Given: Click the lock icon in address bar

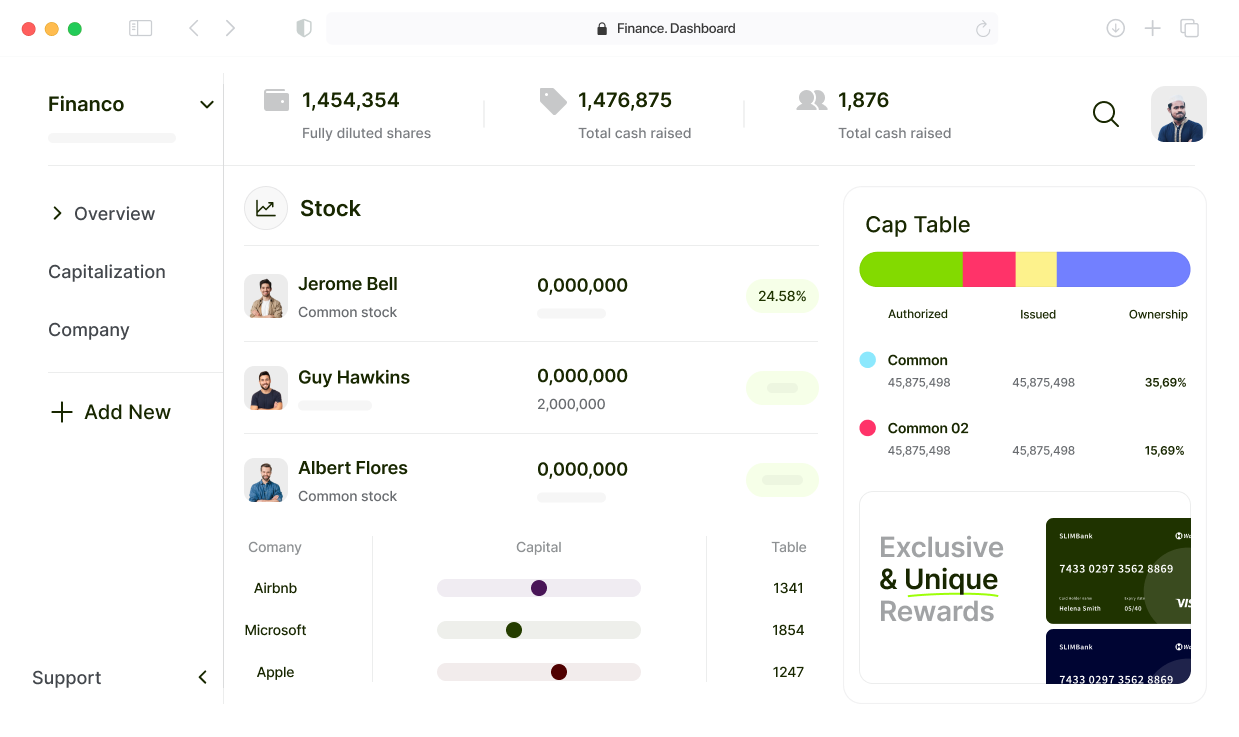Looking at the screenshot, I should tap(601, 29).
